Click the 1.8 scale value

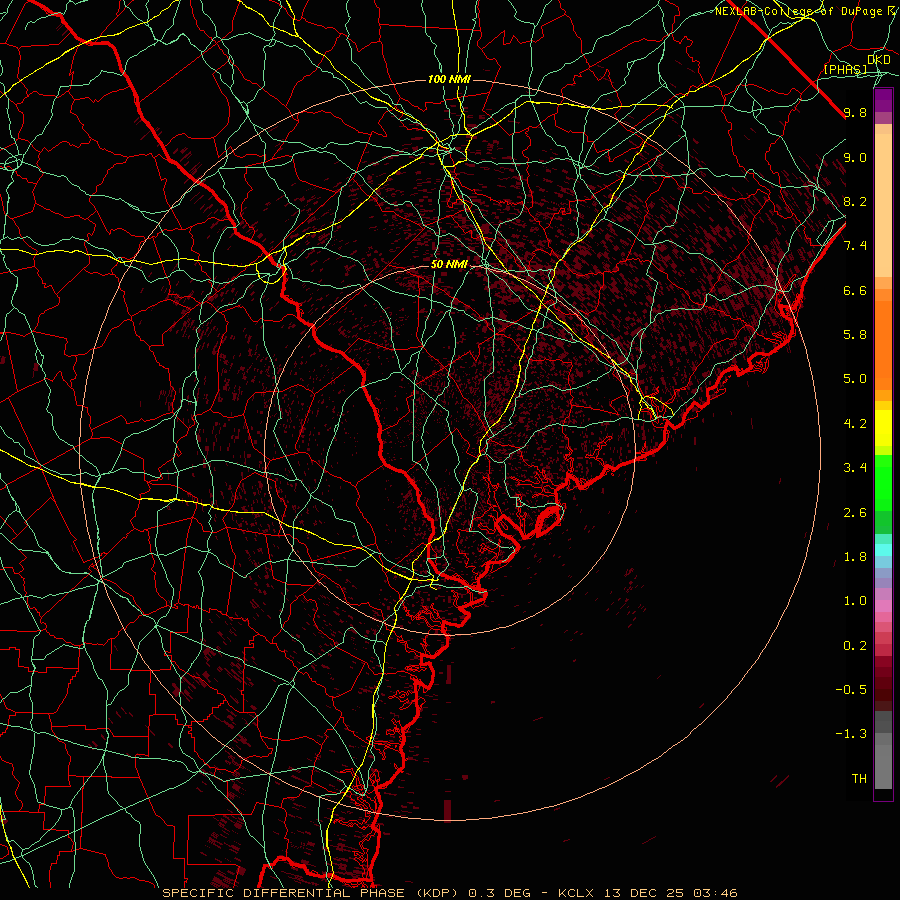[x=855, y=557]
